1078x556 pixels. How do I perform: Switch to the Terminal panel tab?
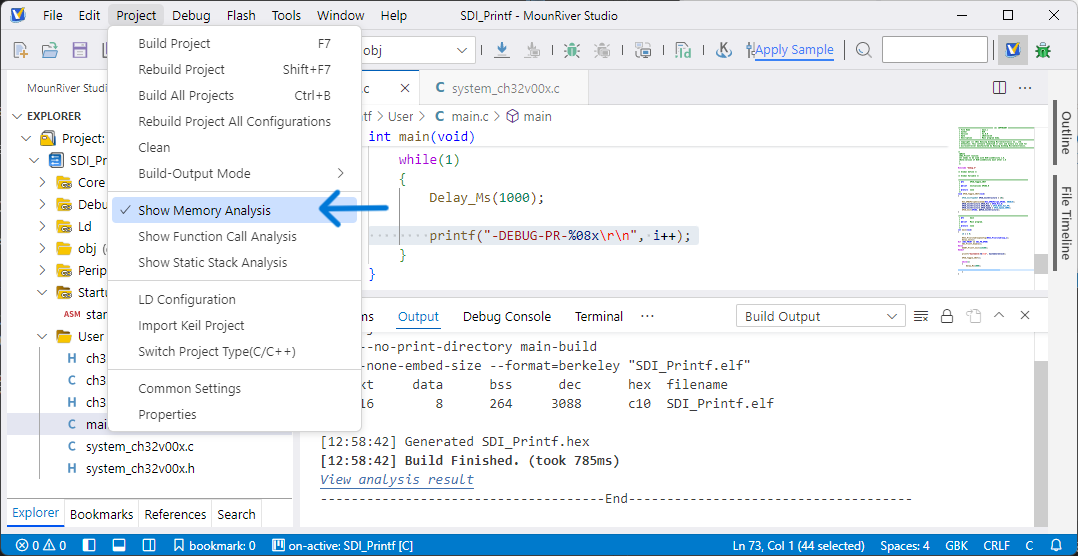(599, 316)
